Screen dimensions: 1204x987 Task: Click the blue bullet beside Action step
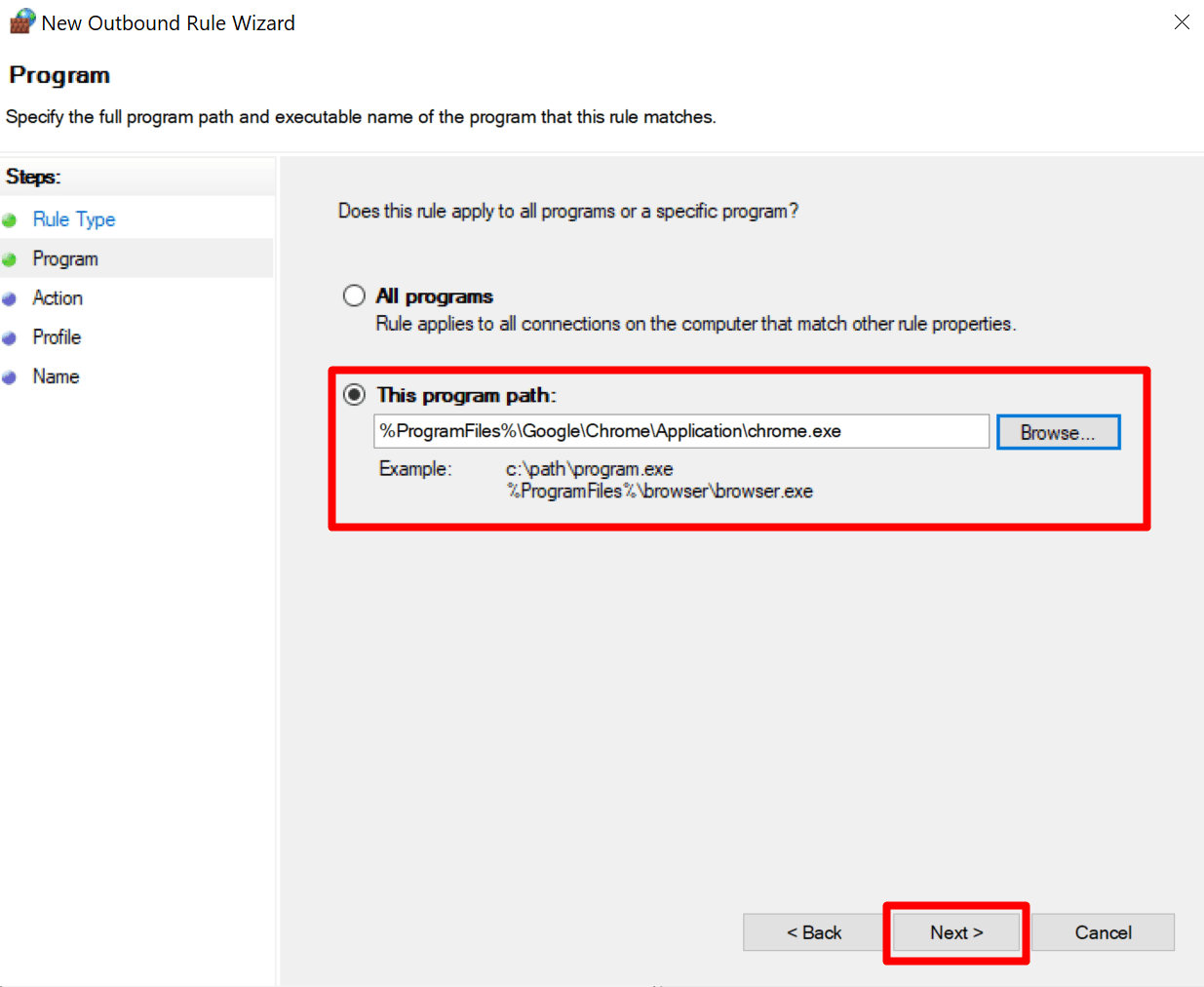(10, 299)
